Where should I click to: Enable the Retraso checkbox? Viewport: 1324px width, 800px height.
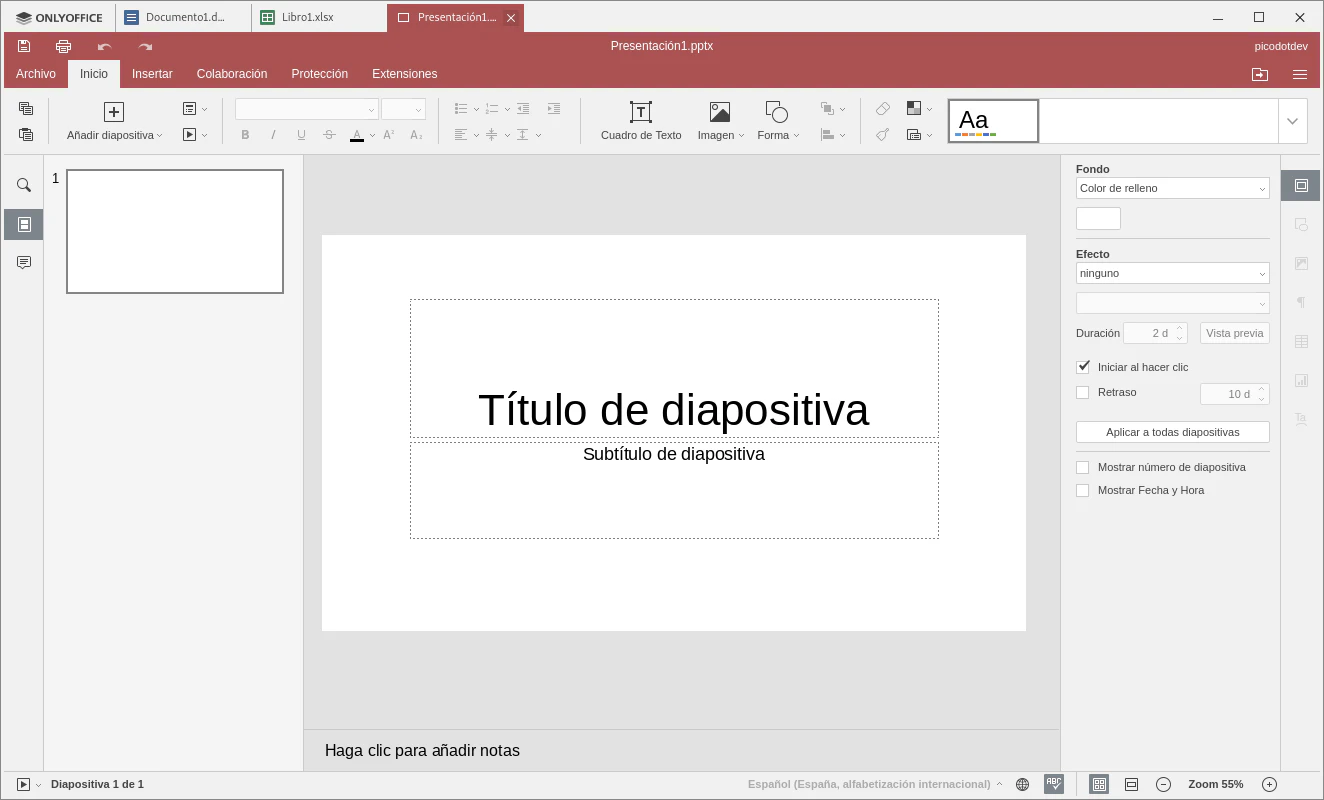(x=1083, y=393)
